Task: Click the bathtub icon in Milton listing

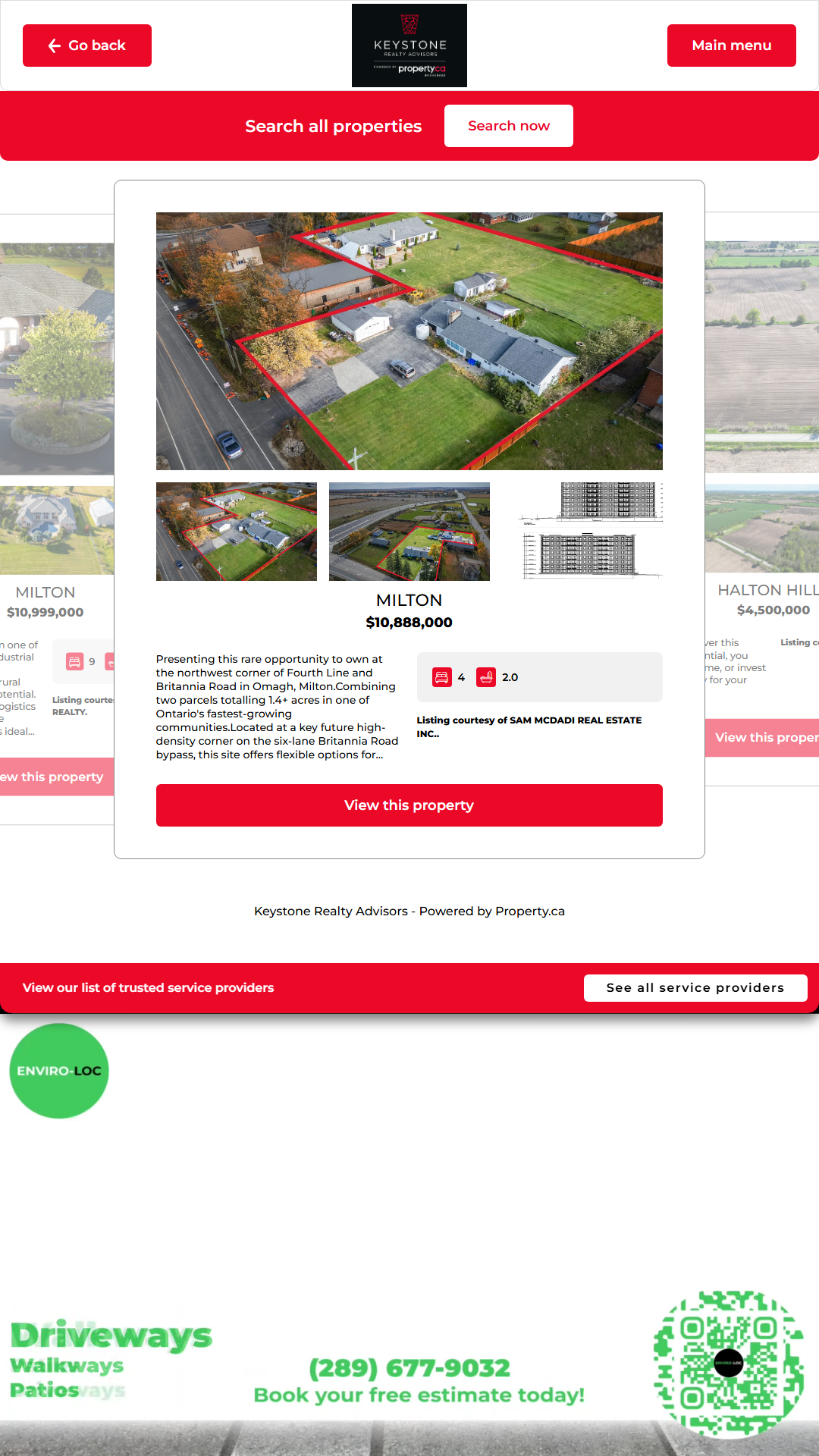Action: (x=486, y=677)
